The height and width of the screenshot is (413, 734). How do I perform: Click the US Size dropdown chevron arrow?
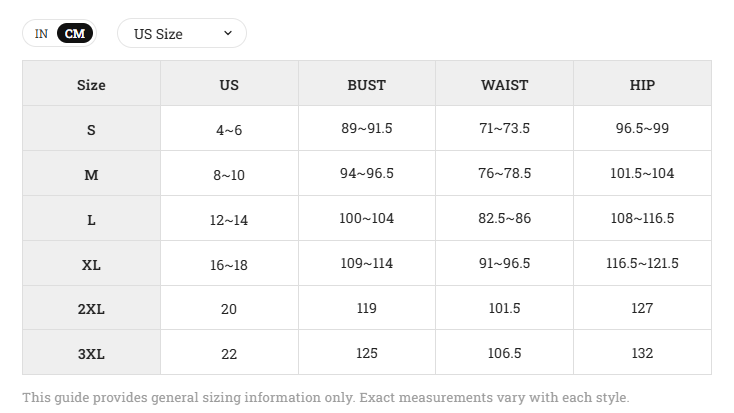pos(228,33)
